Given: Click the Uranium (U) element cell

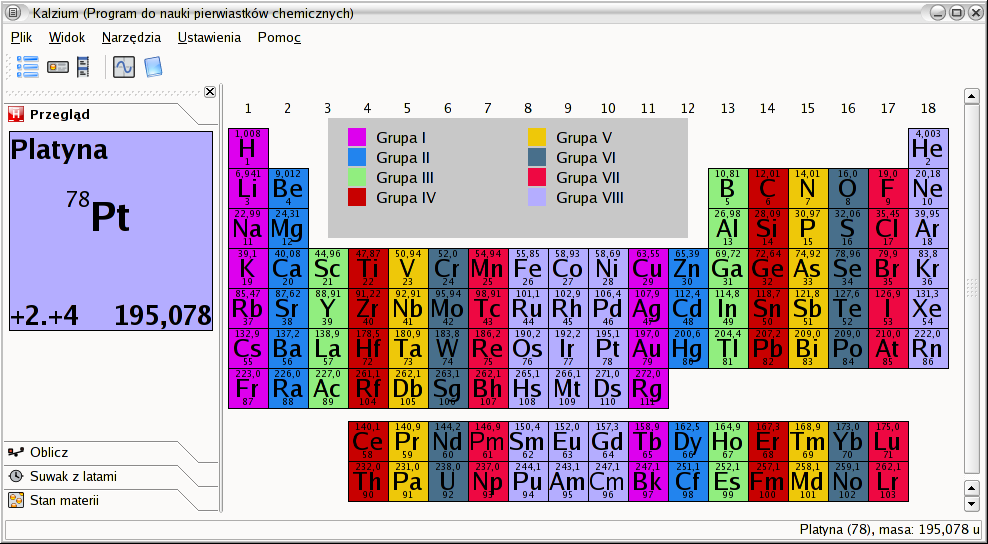Looking at the screenshot, I should [x=448, y=482].
